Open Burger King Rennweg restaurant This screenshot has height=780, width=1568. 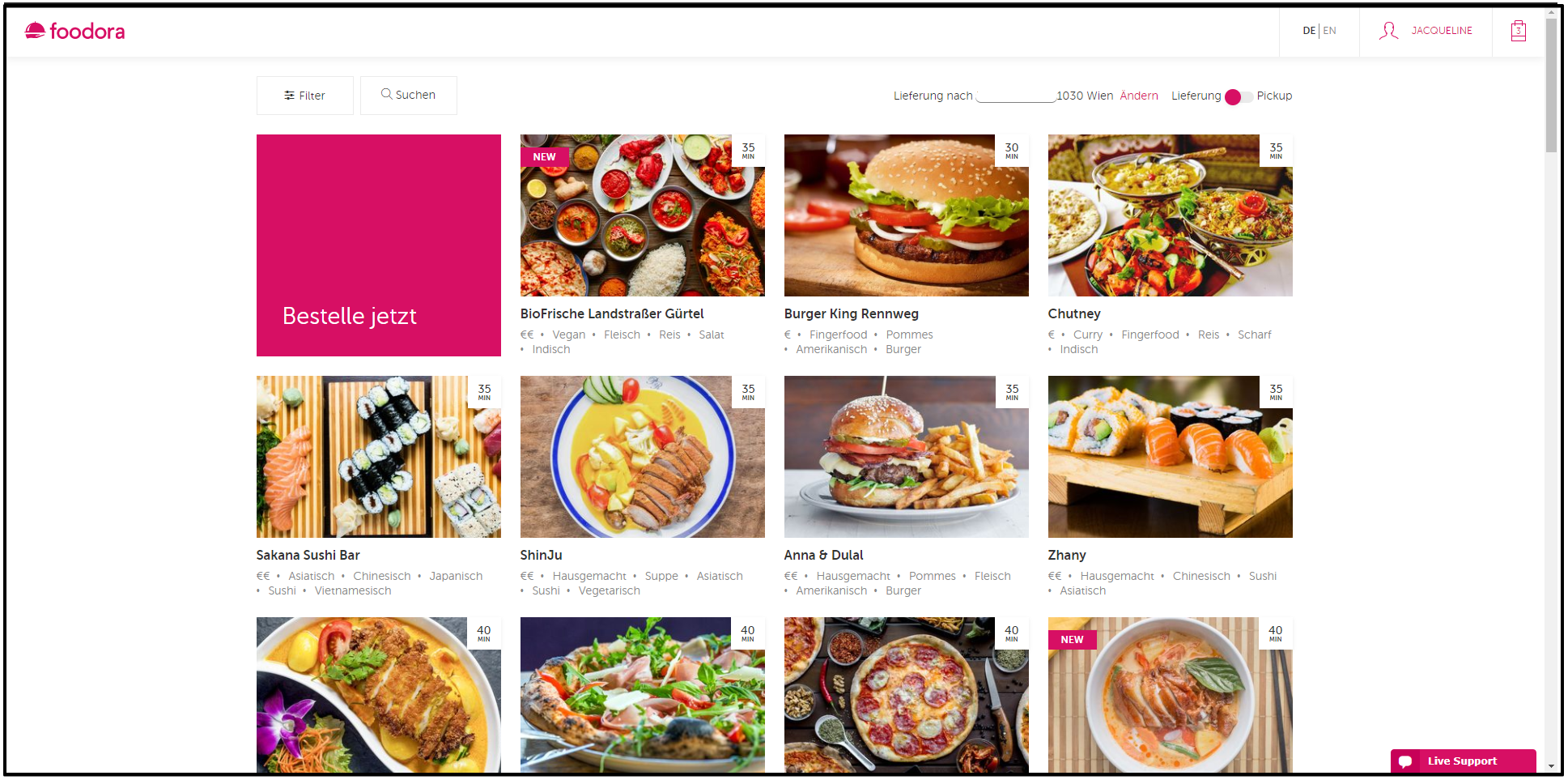(x=851, y=313)
